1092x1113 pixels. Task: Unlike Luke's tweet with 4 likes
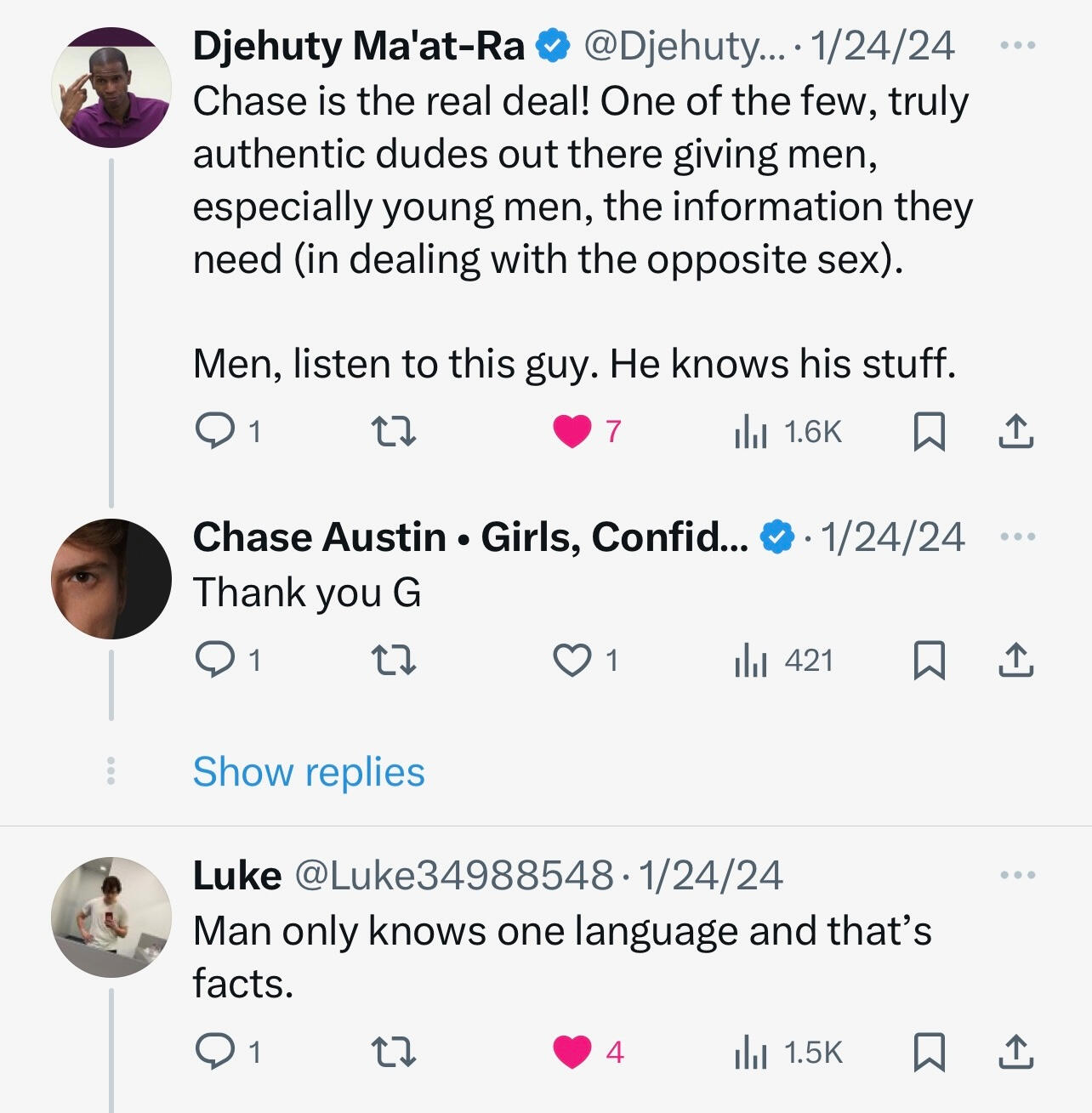[x=572, y=1052]
